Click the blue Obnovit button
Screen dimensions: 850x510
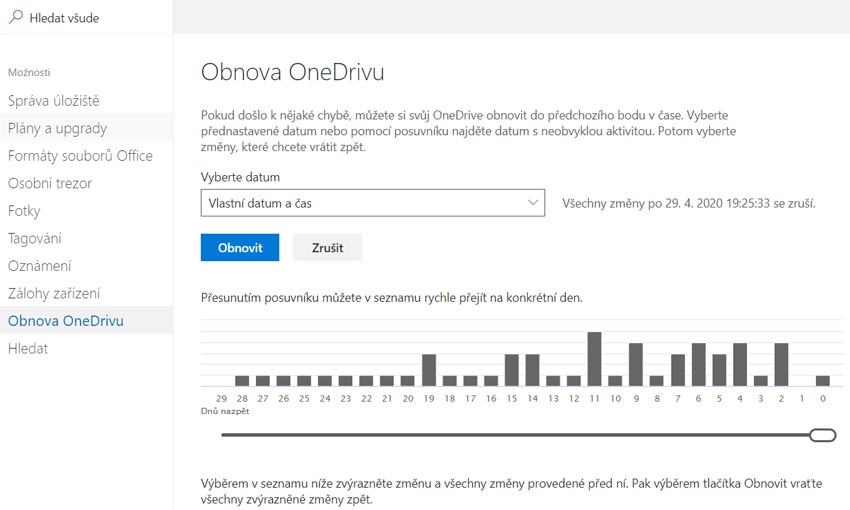coord(240,248)
